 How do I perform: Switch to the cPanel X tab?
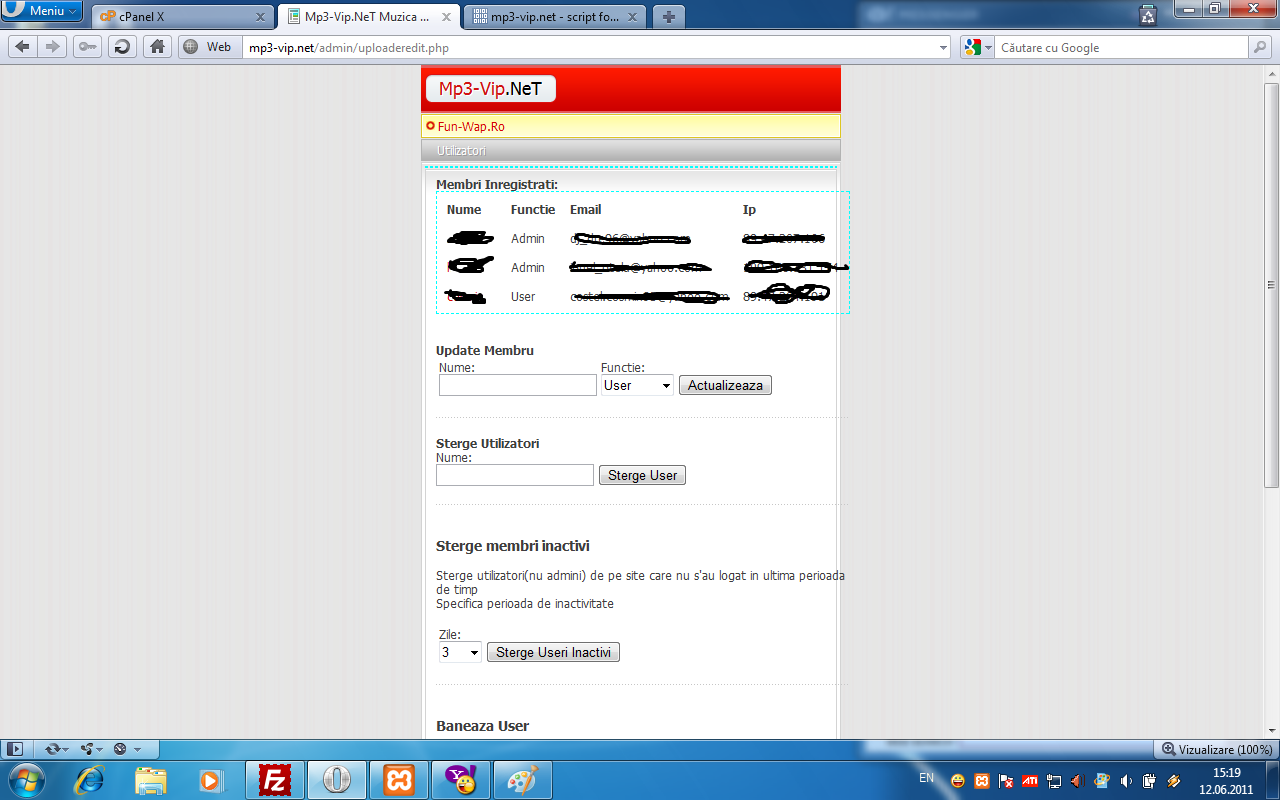click(182, 16)
